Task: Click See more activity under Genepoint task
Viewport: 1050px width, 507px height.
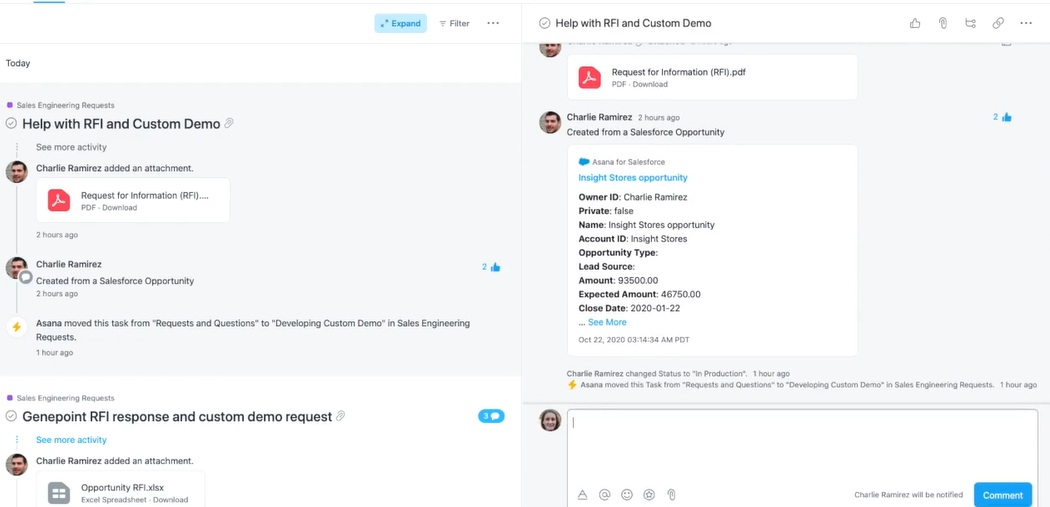Action: point(71,440)
